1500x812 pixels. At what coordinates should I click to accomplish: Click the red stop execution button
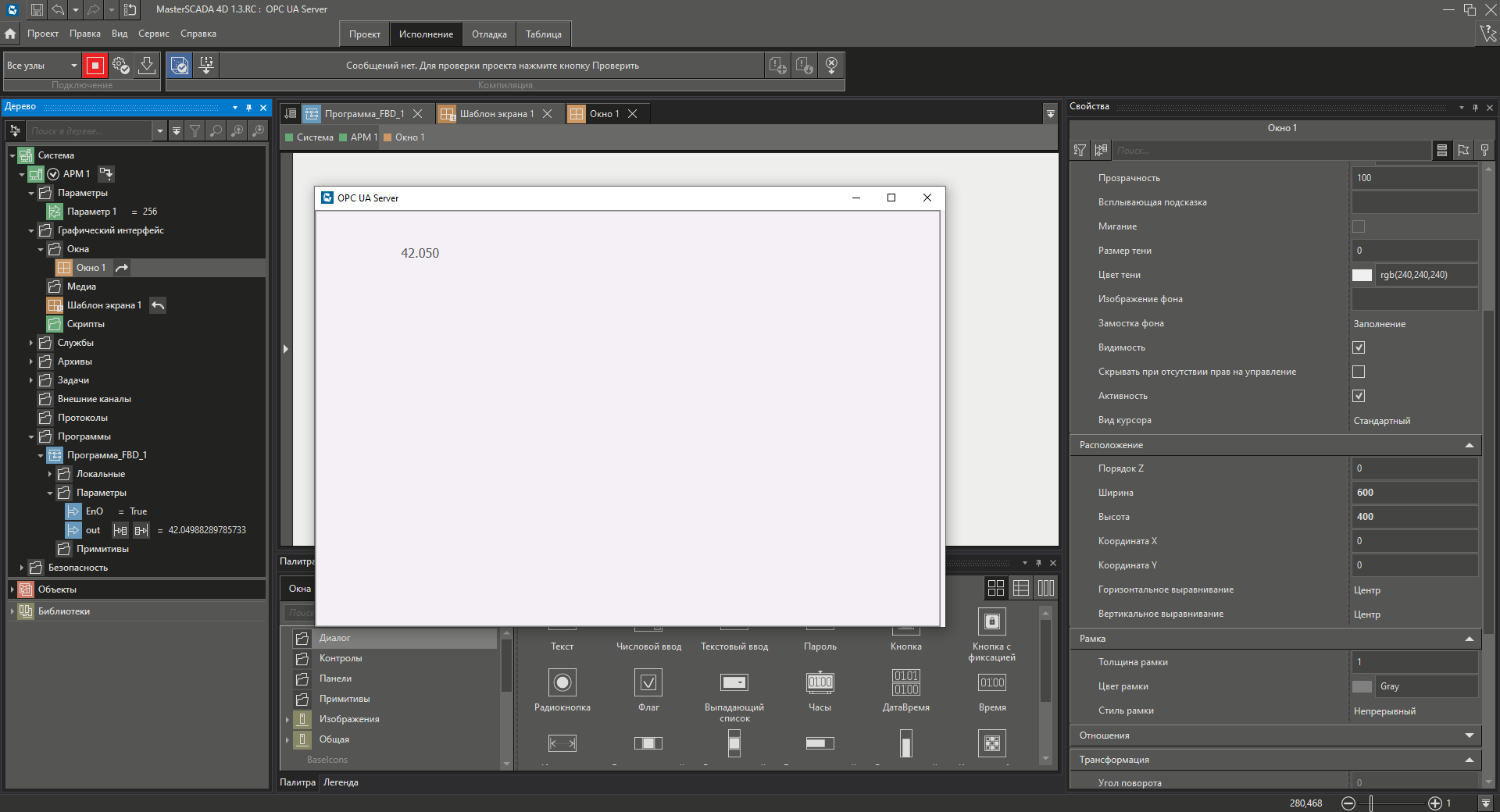coord(95,66)
